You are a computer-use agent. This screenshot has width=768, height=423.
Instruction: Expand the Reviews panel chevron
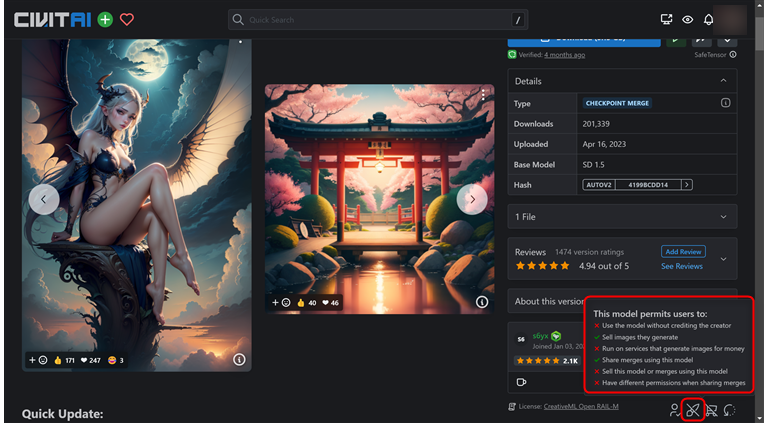tap(722, 259)
